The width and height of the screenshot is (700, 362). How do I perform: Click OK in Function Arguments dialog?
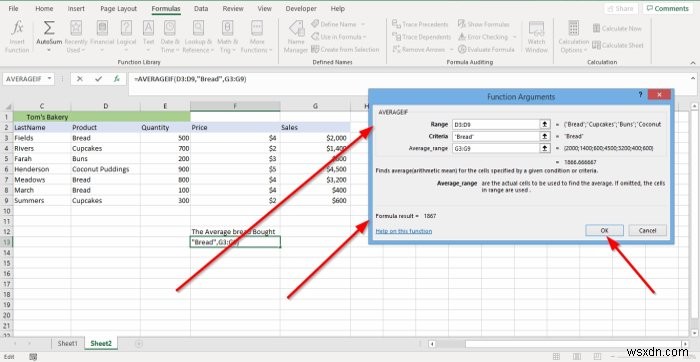604,230
